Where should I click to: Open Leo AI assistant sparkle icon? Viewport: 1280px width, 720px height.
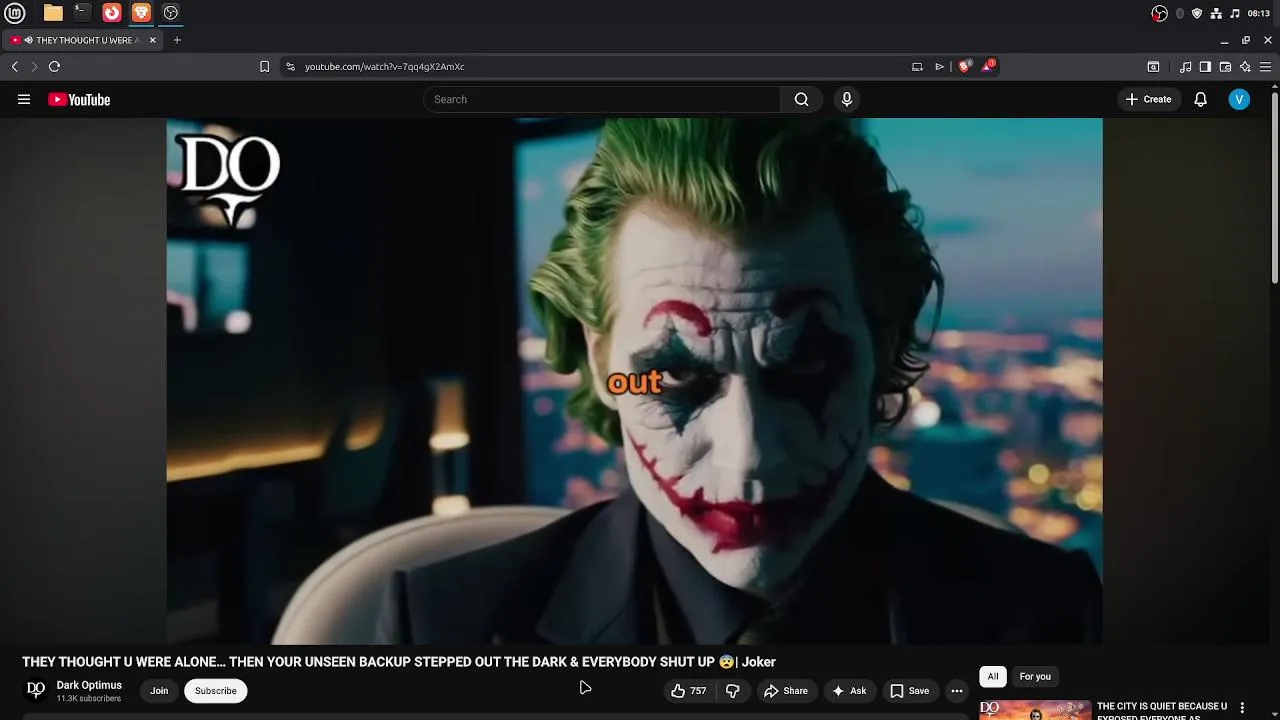[x=1245, y=67]
